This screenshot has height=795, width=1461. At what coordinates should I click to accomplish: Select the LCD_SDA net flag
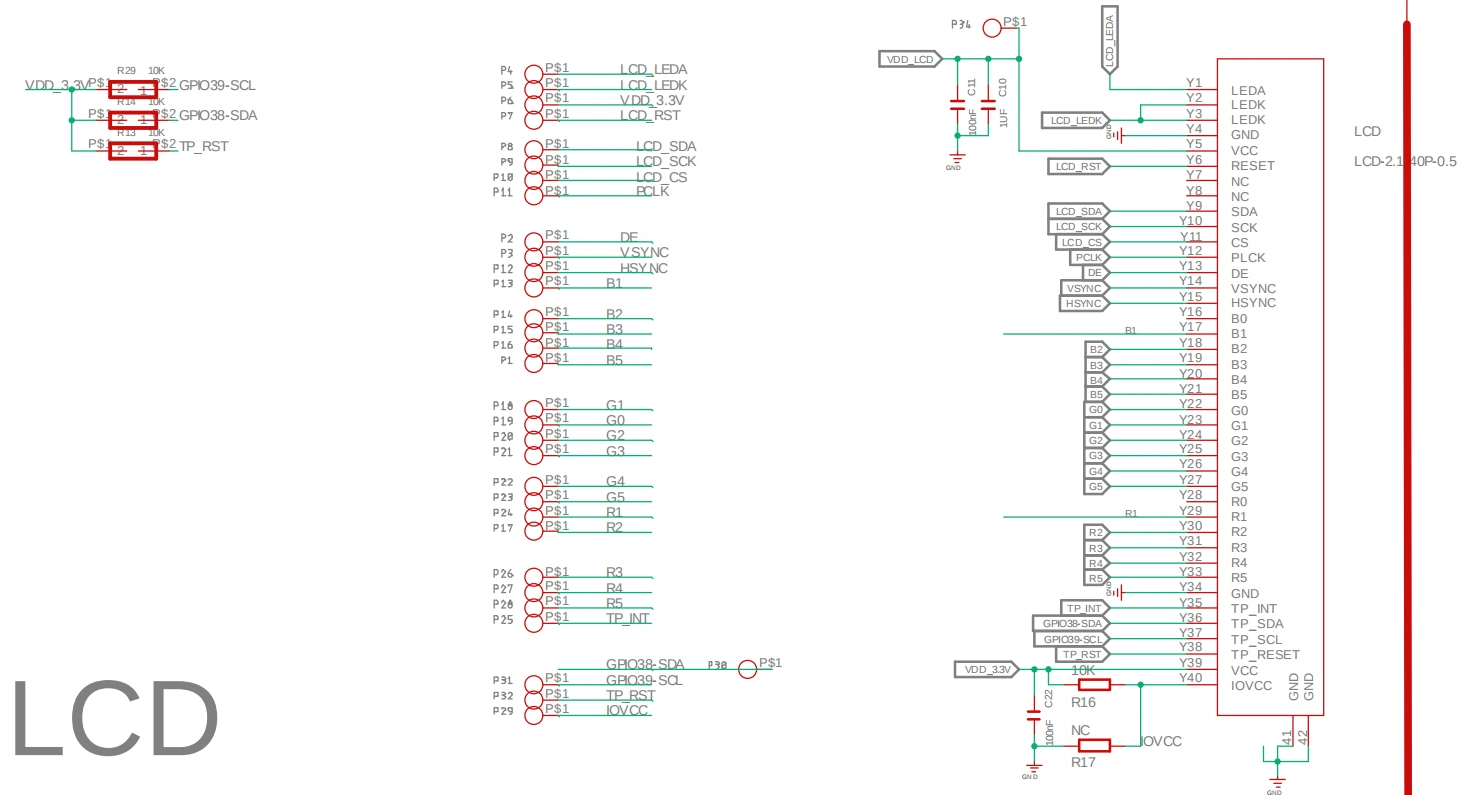(x=1080, y=212)
